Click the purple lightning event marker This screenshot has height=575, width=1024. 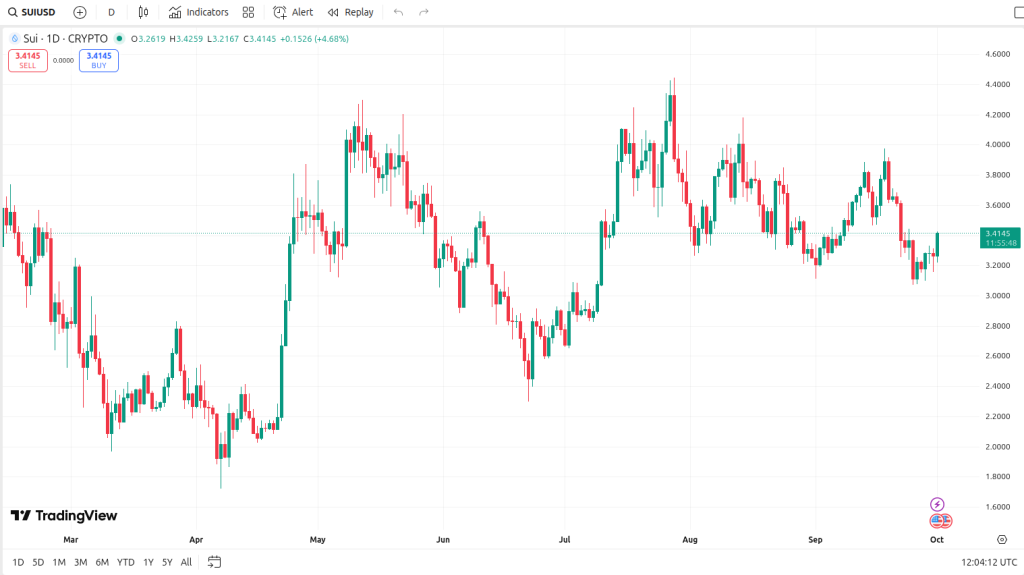937,504
